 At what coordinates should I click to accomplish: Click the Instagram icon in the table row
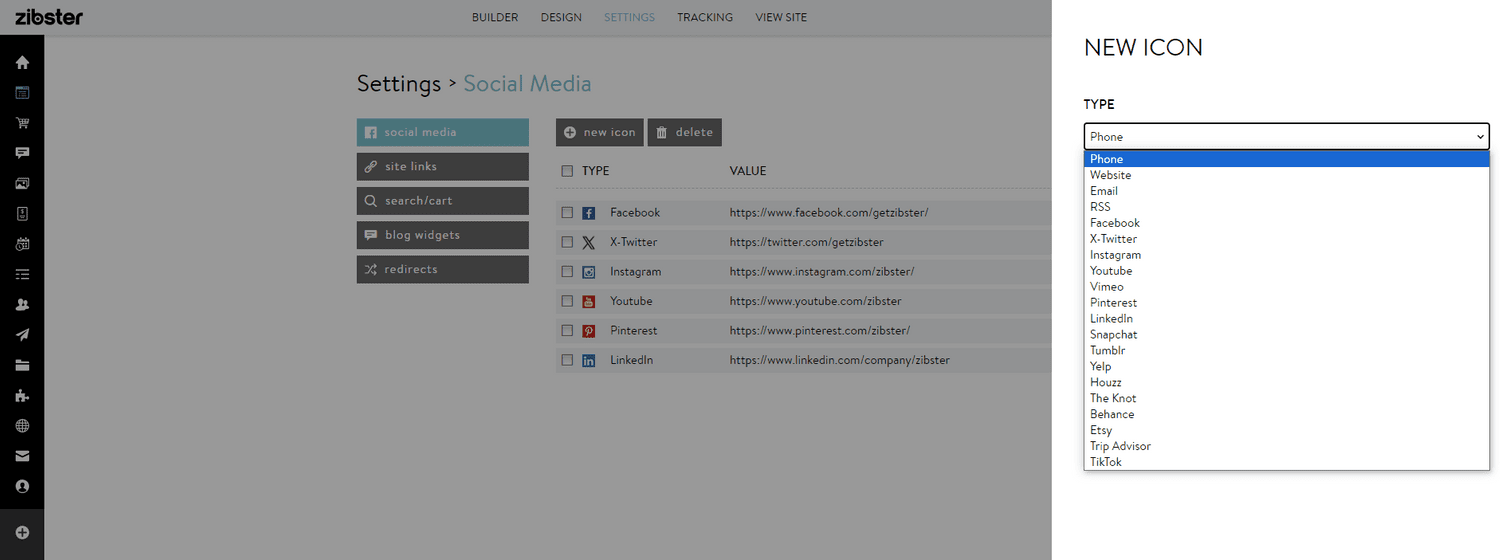tap(589, 272)
